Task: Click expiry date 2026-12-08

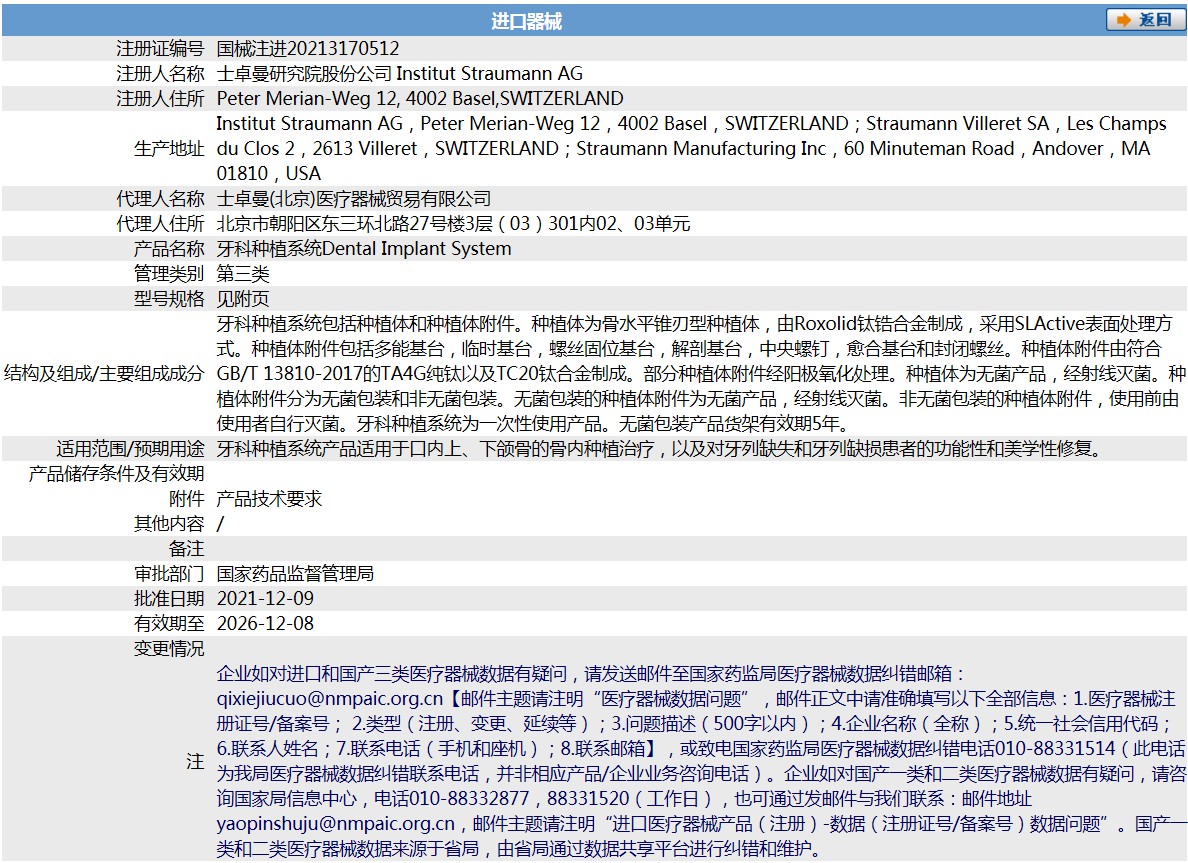Action: (x=265, y=624)
